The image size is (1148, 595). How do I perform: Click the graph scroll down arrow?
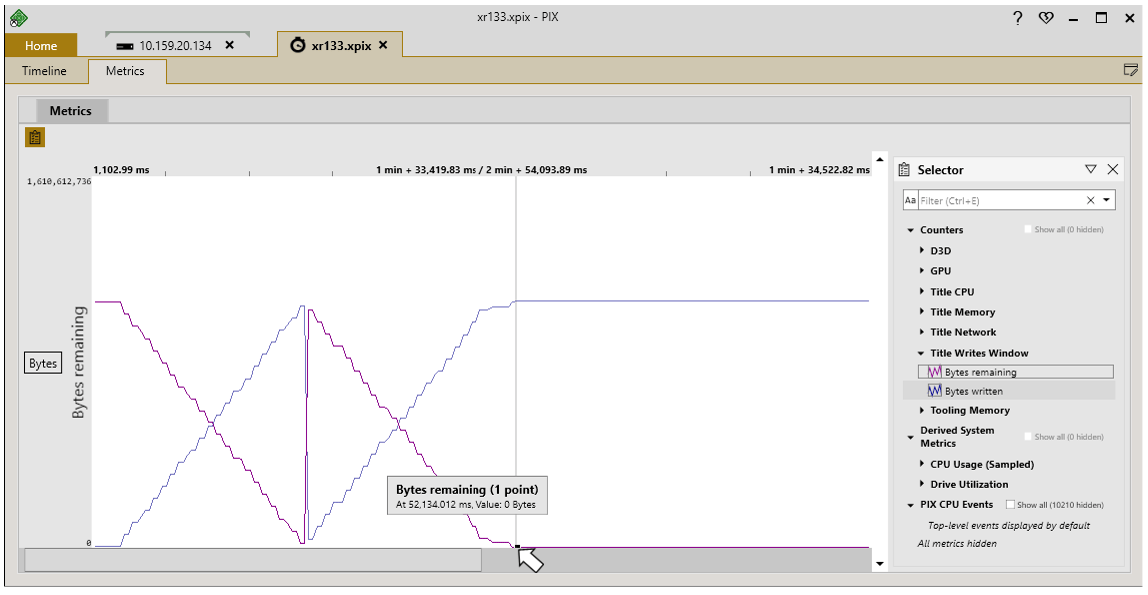(x=879, y=564)
